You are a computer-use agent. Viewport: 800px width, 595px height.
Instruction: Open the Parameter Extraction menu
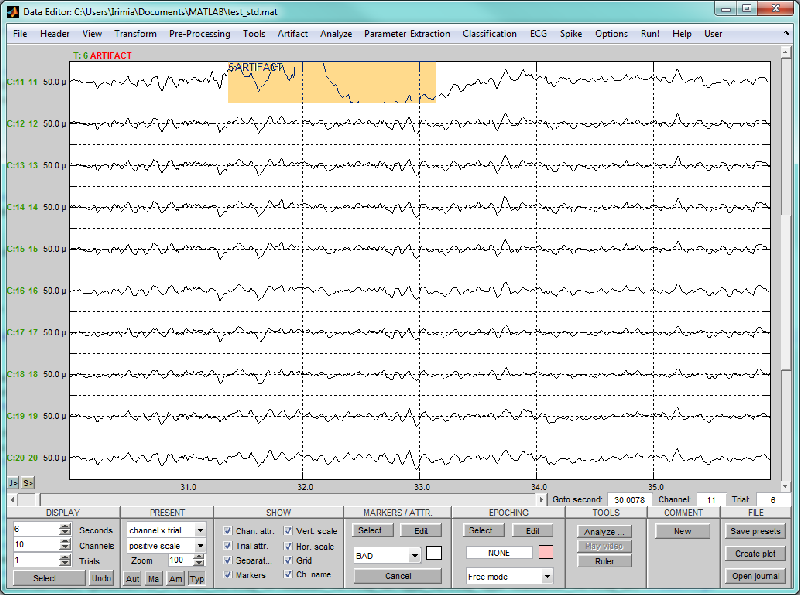pos(407,34)
